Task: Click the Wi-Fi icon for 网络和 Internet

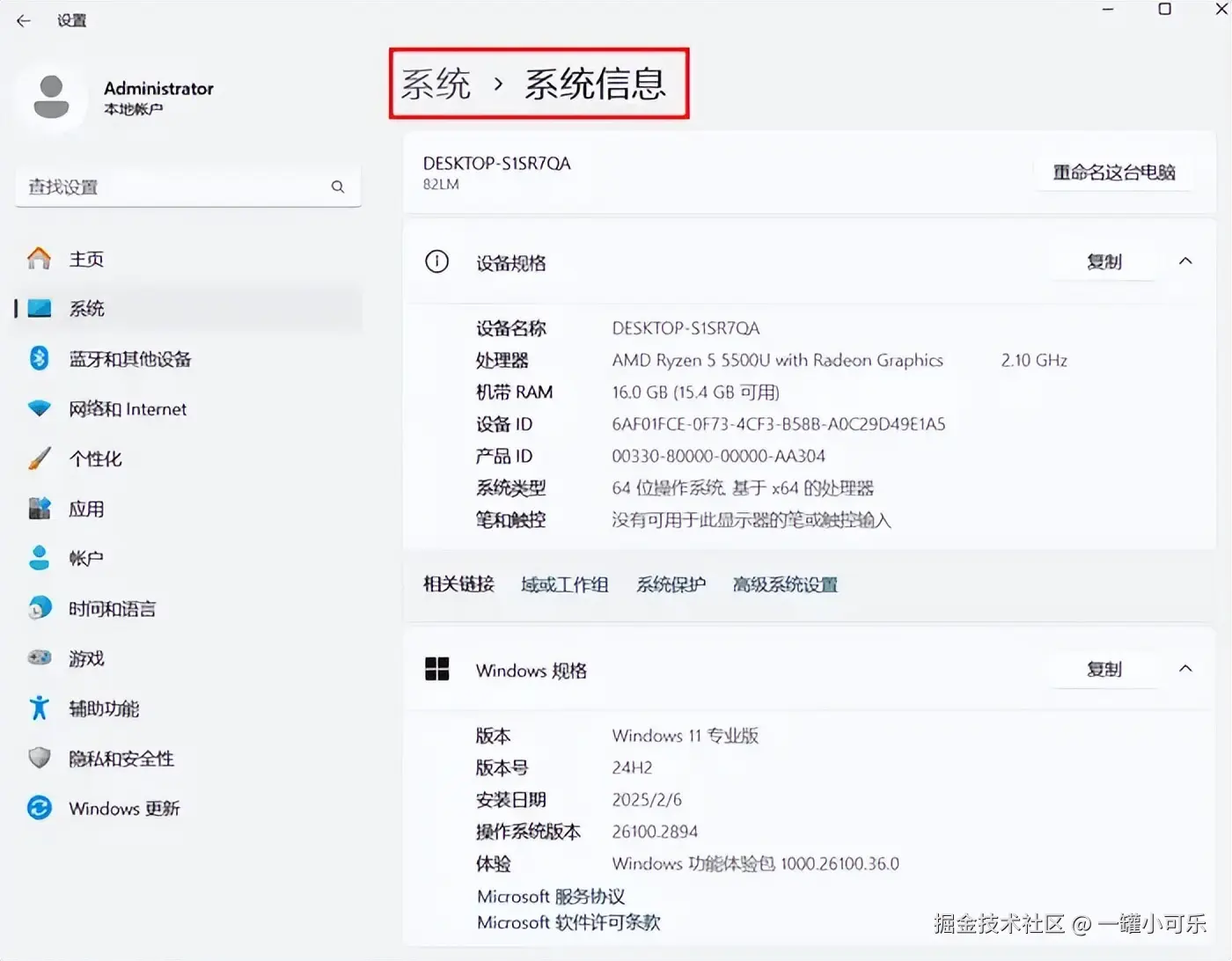Action: pyautogui.click(x=40, y=408)
